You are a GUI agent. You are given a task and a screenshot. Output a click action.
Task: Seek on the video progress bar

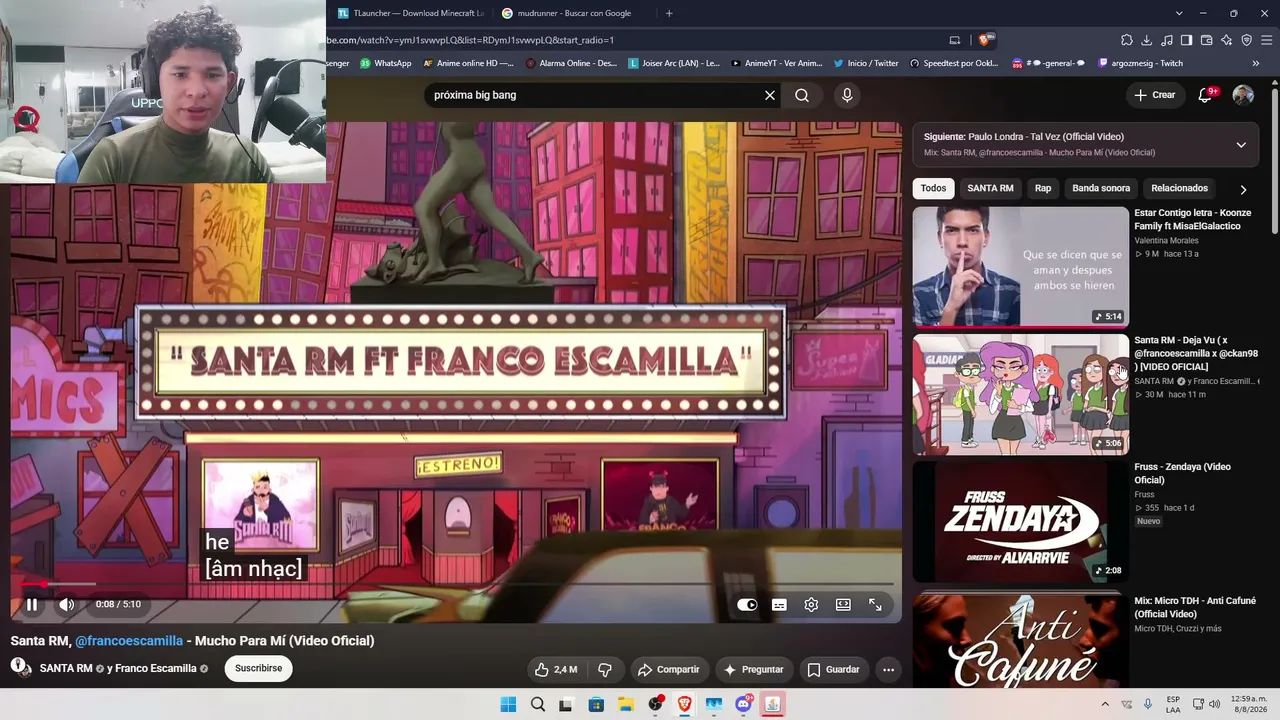tap(457, 584)
